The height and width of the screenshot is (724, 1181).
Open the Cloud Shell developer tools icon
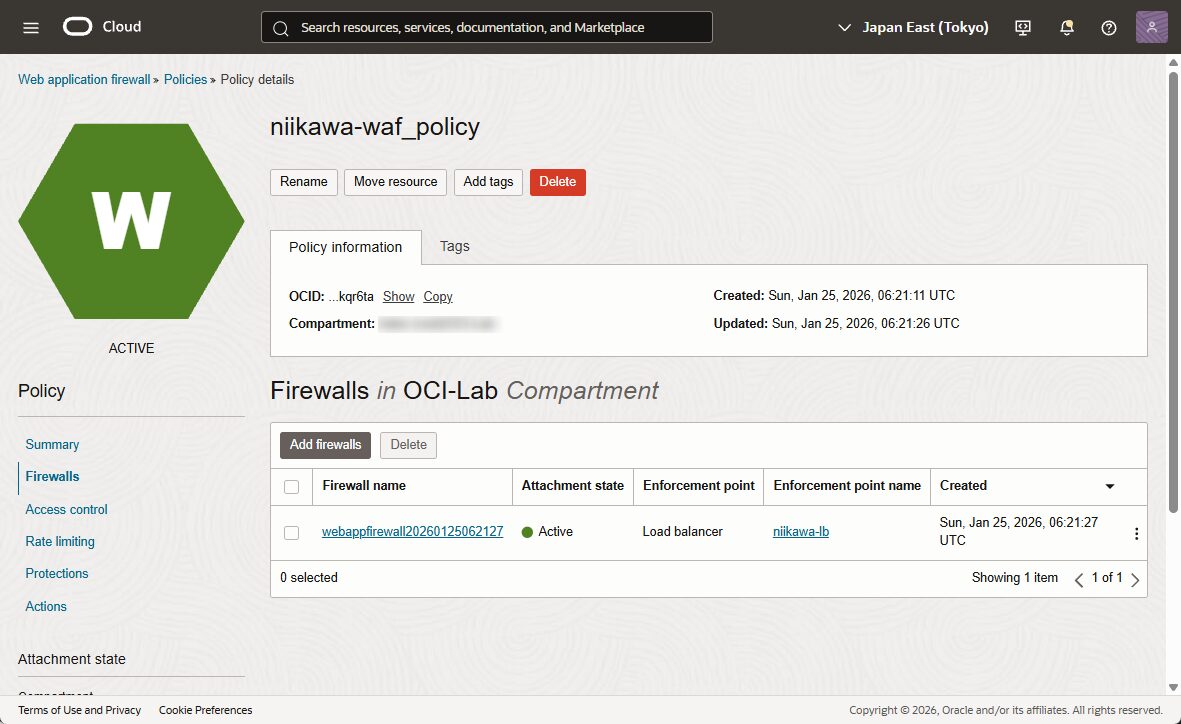[1023, 27]
